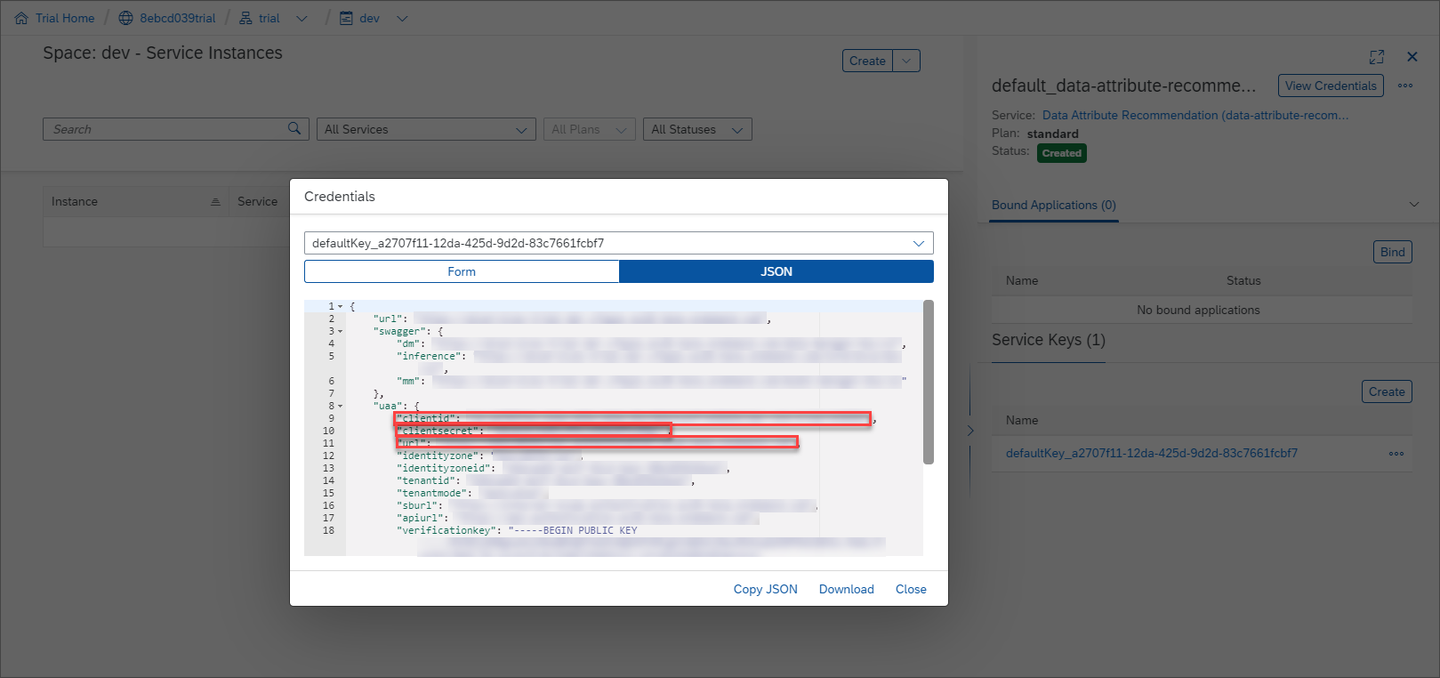Open more actions beside View Credentials

(x=1405, y=86)
